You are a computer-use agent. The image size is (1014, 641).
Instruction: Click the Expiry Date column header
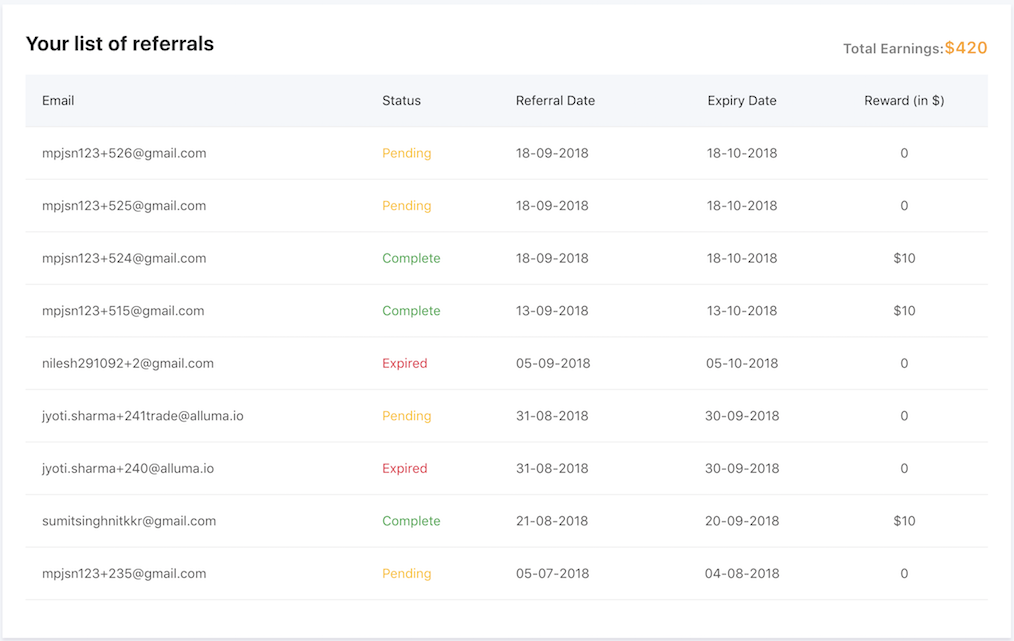click(x=741, y=101)
